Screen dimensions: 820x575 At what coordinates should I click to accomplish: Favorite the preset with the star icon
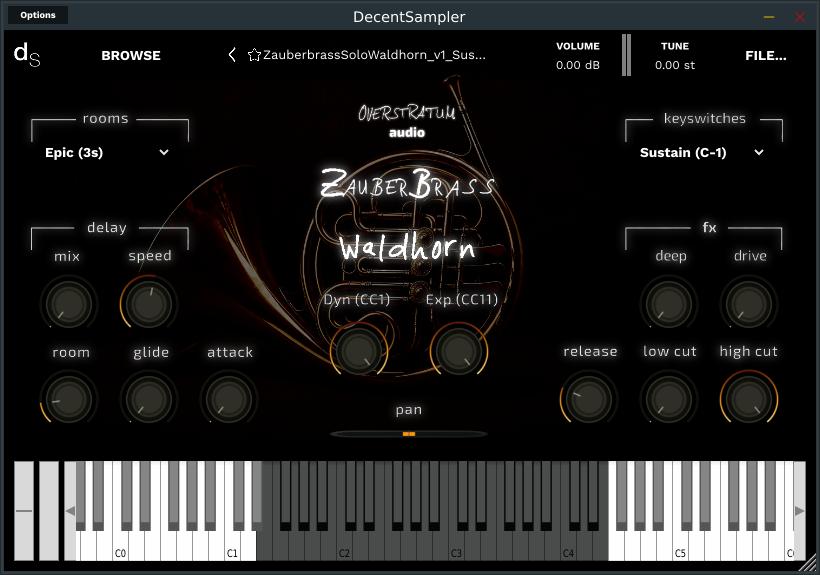(x=254, y=55)
